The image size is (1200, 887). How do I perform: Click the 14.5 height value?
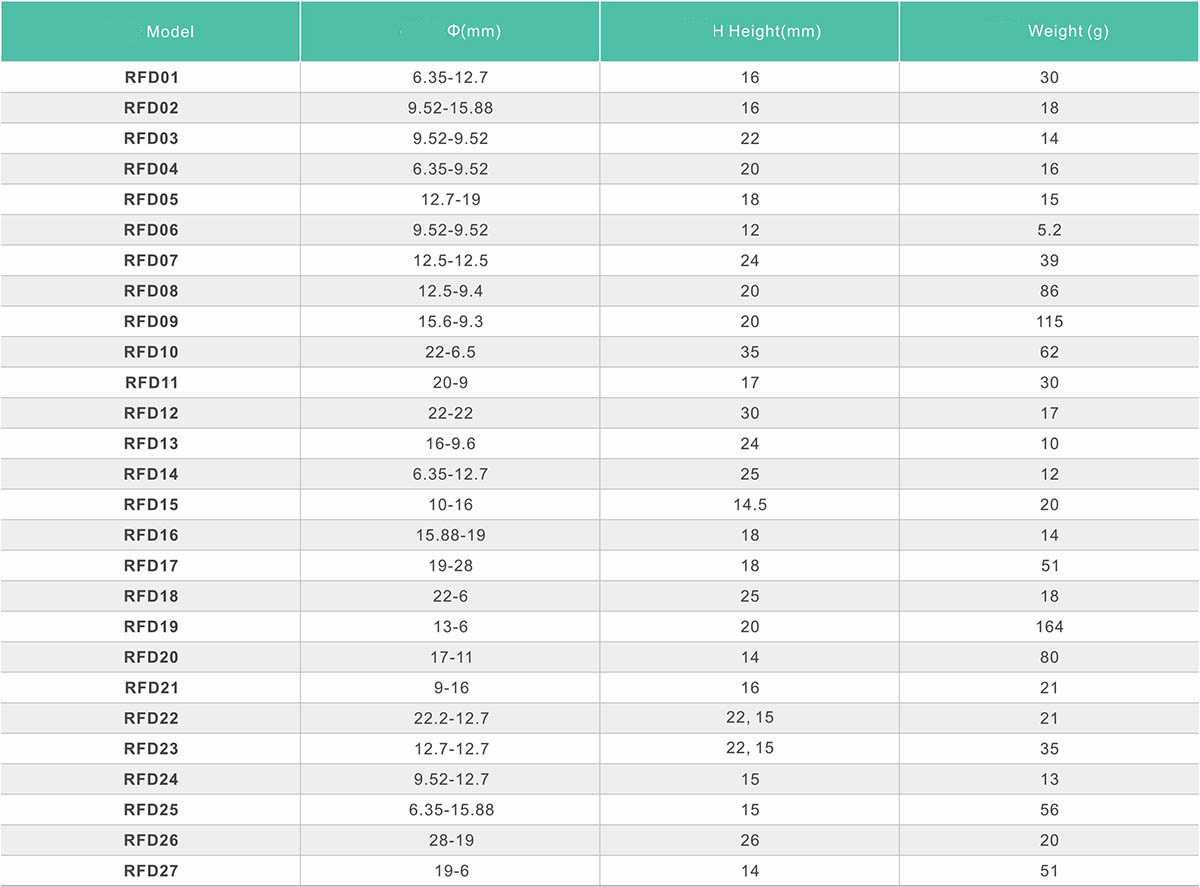[x=750, y=504]
